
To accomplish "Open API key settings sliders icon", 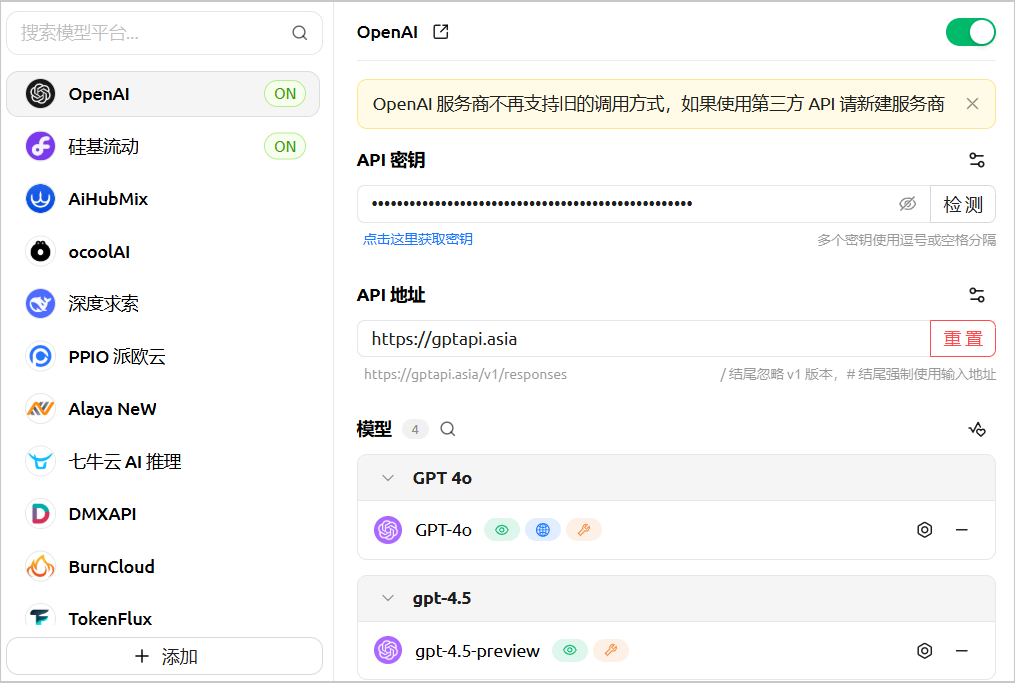I will click(977, 160).
